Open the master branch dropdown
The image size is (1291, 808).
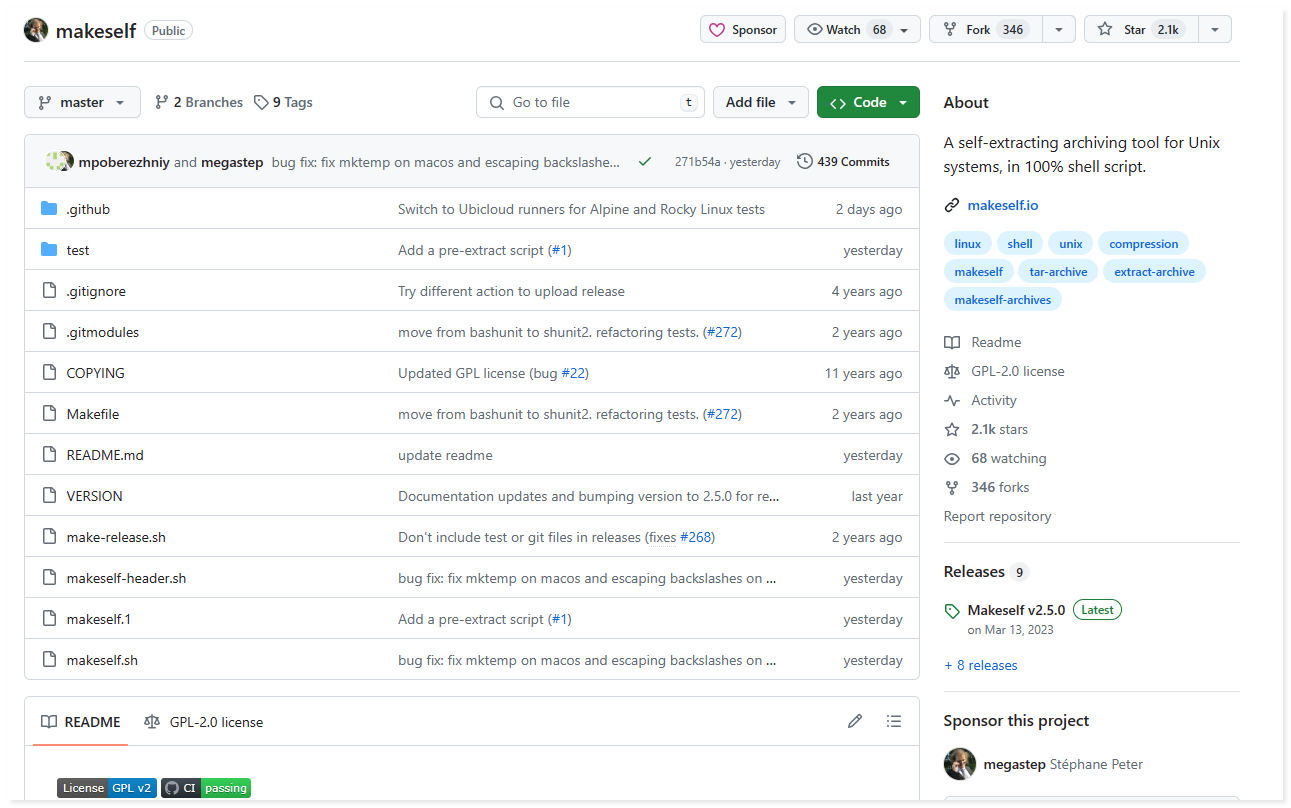pyautogui.click(x=82, y=102)
